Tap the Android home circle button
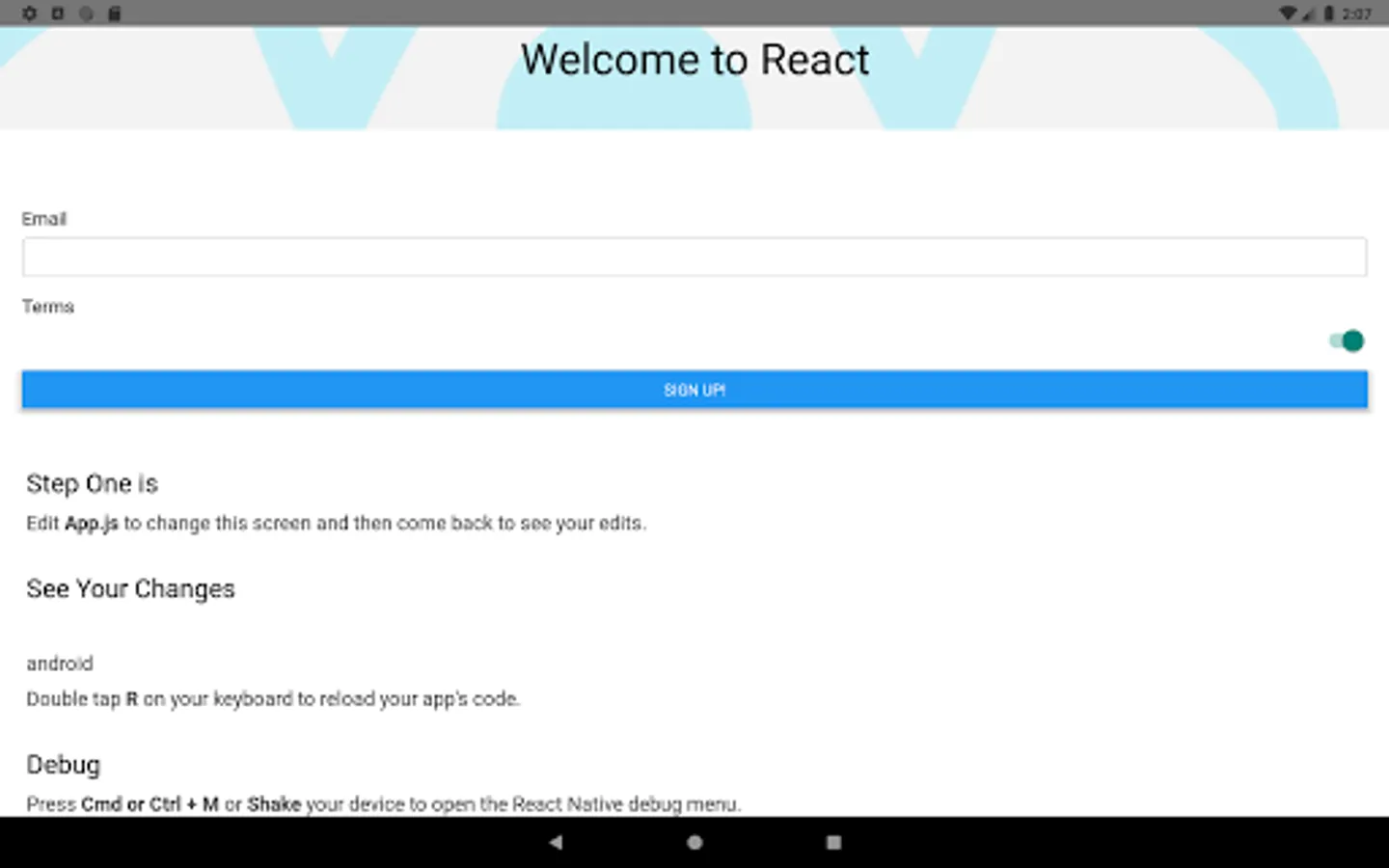This screenshot has width=1389, height=868. pyautogui.click(x=694, y=842)
